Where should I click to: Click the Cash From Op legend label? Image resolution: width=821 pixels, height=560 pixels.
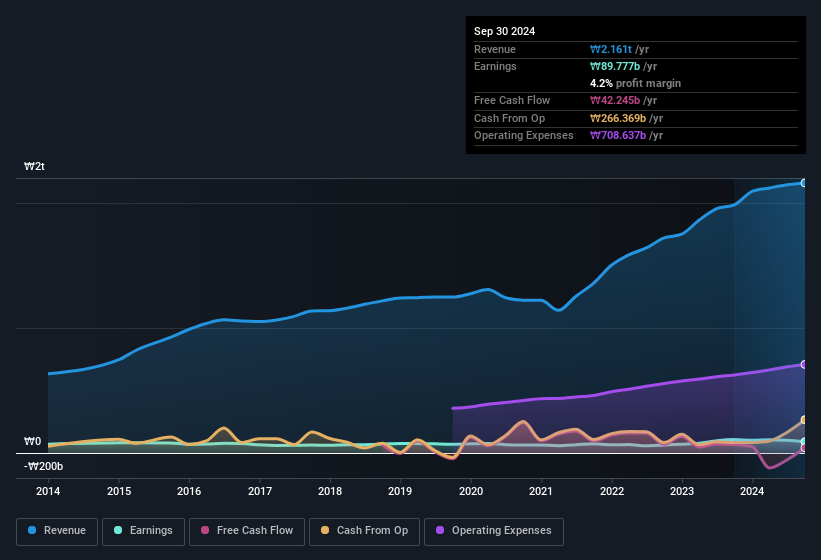(372, 531)
